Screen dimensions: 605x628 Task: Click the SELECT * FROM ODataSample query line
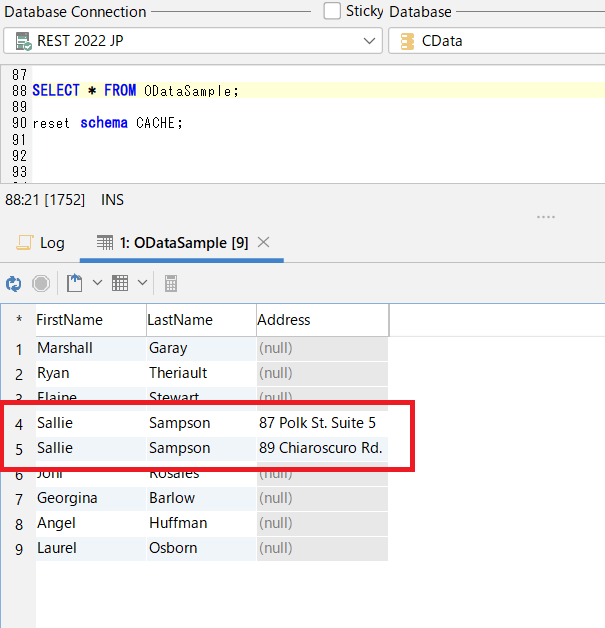click(135, 91)
